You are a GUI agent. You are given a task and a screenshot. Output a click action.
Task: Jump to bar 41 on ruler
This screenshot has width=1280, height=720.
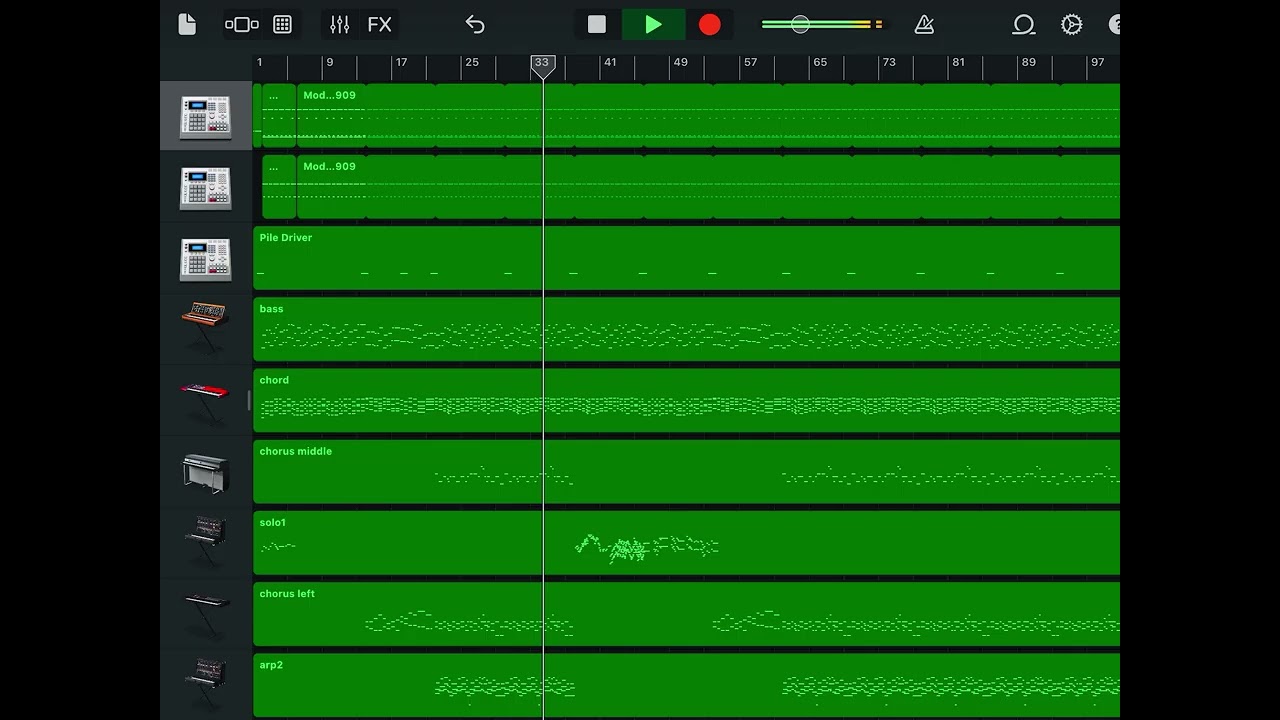[x=610, y=62]
